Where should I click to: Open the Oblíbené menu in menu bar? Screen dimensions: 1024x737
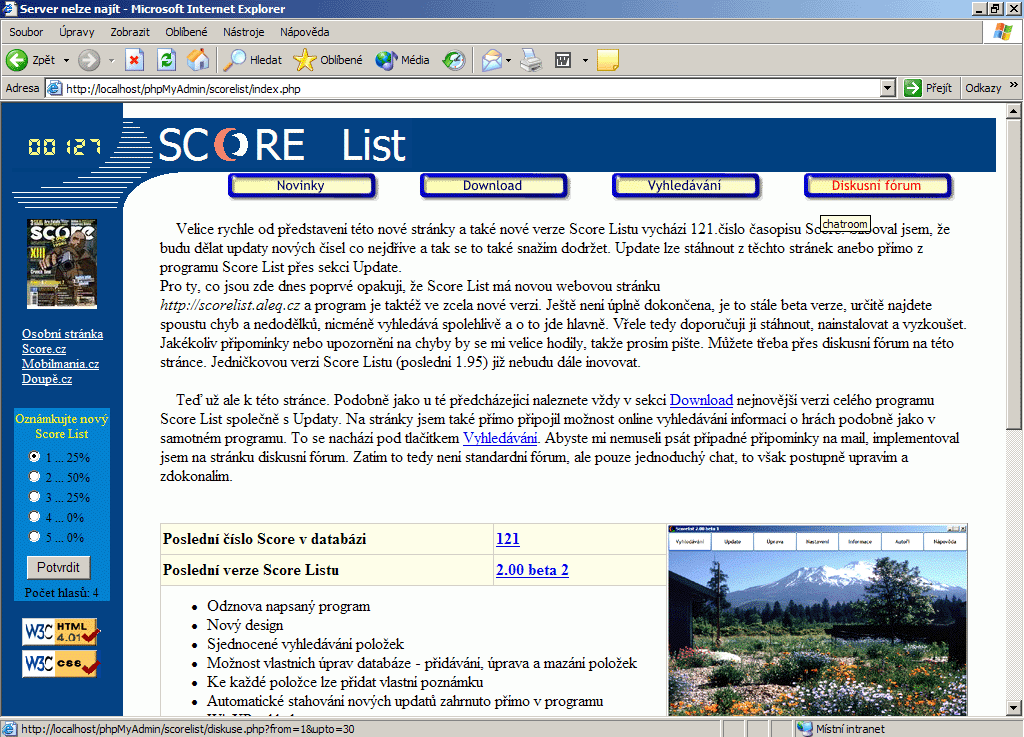pos(186,32)
